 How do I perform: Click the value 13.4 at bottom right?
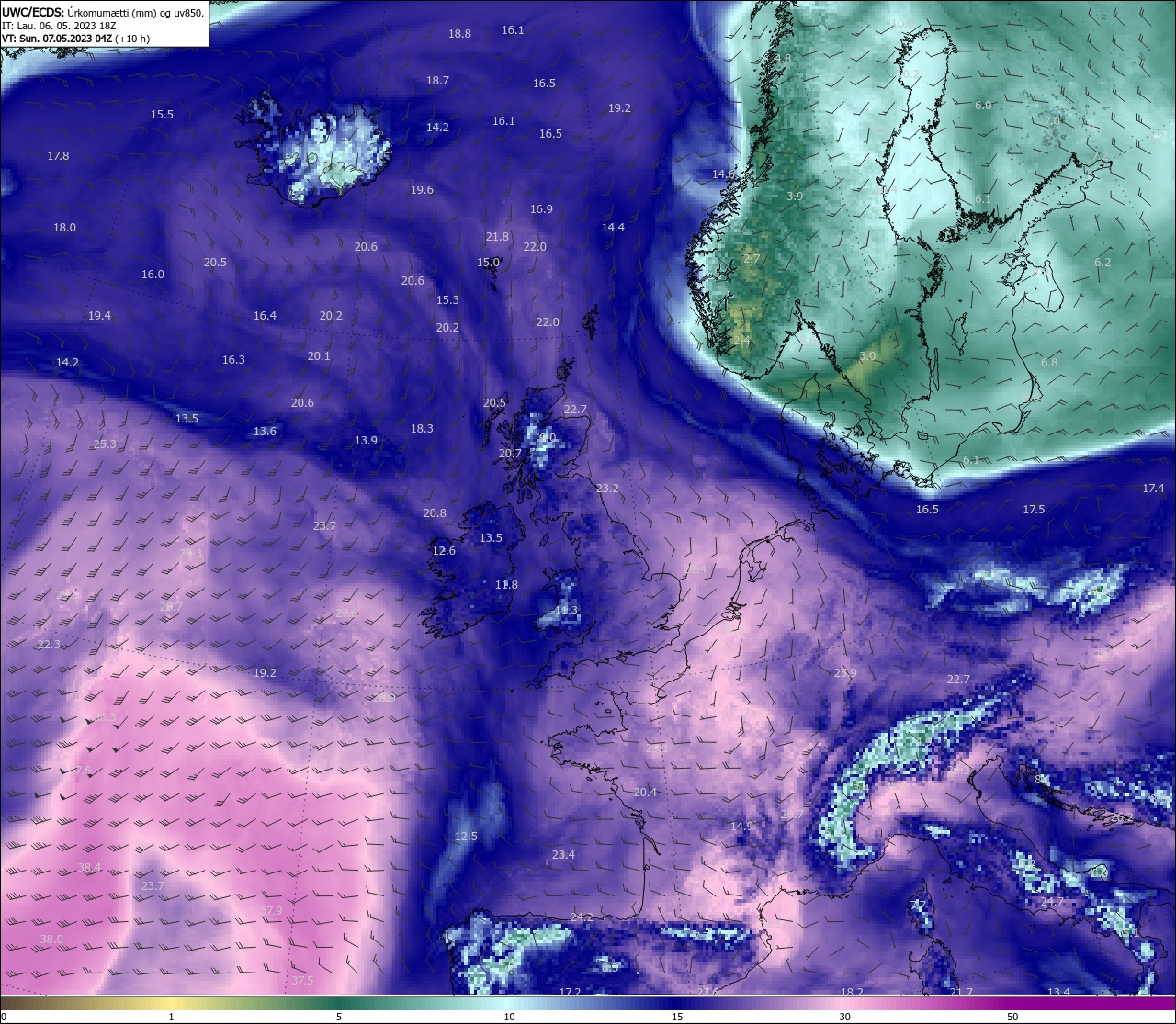(x=1058, y=992)
